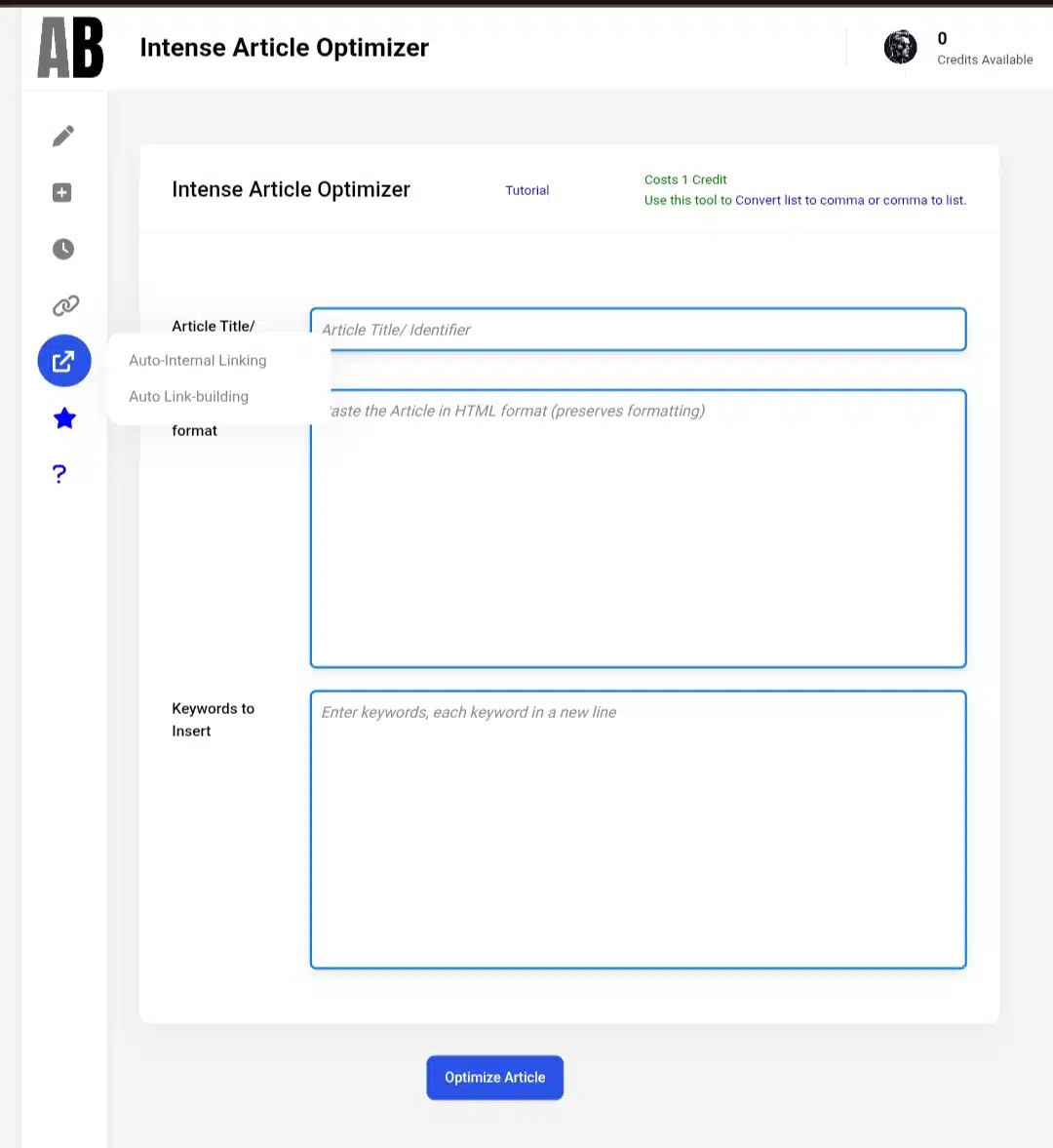Click the Credits Available counter
Screen dimensions: 1053x1148
[985, 49]
